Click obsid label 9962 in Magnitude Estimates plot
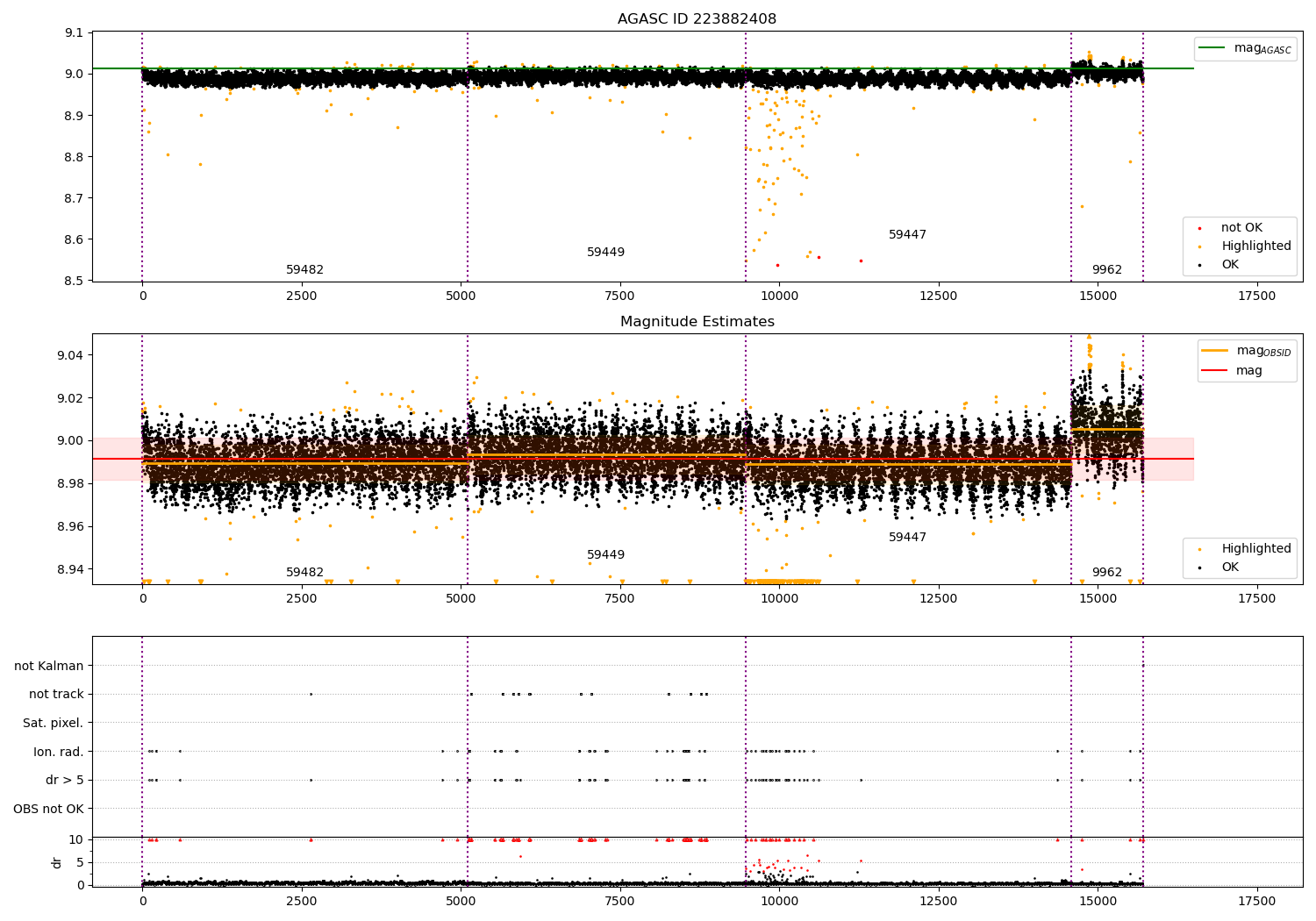The width and height of the screenshot is (1316, 921). [x=1106, y=573]
